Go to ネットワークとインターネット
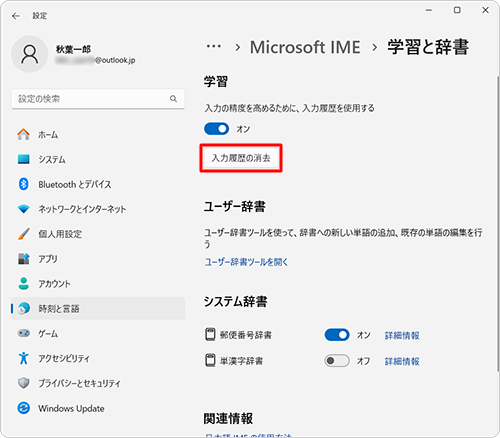 pyautogui.click(x=98, y=209)
